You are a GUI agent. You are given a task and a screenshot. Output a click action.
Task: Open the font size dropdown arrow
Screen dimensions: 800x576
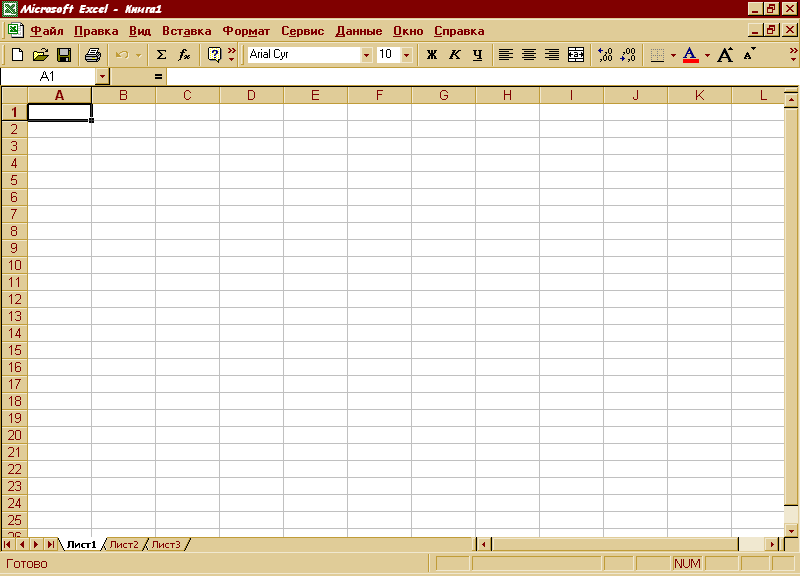(x=407, y=55)
